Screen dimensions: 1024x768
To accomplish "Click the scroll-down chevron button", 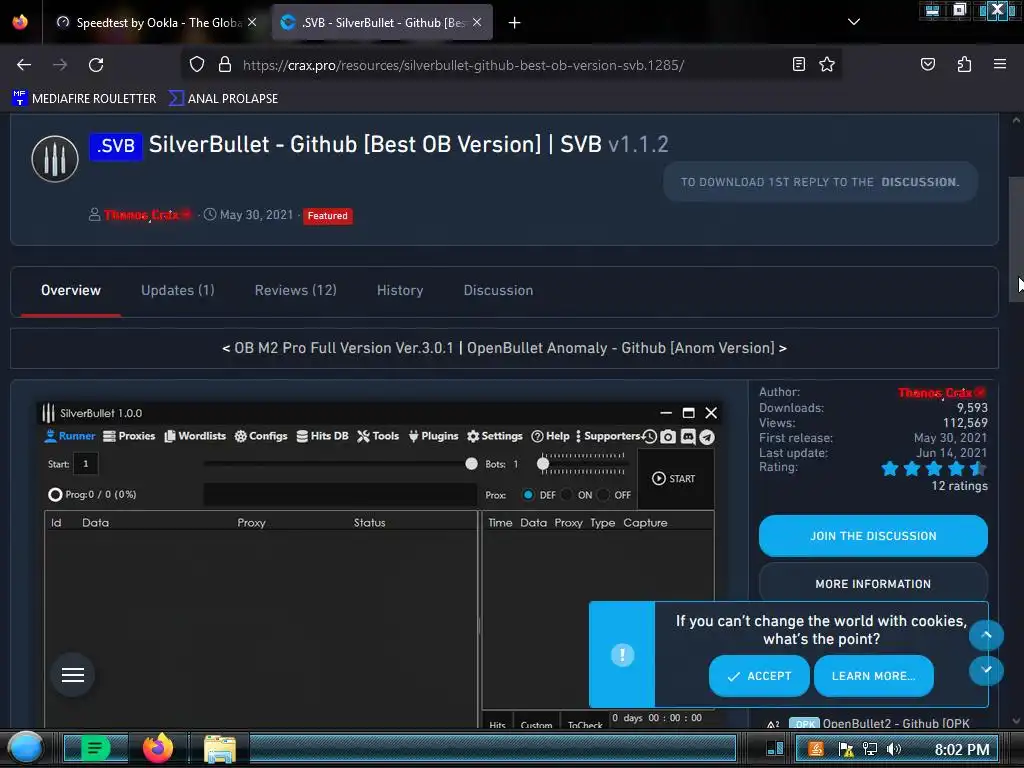I will pyautogui.click(x=986, y=669).
